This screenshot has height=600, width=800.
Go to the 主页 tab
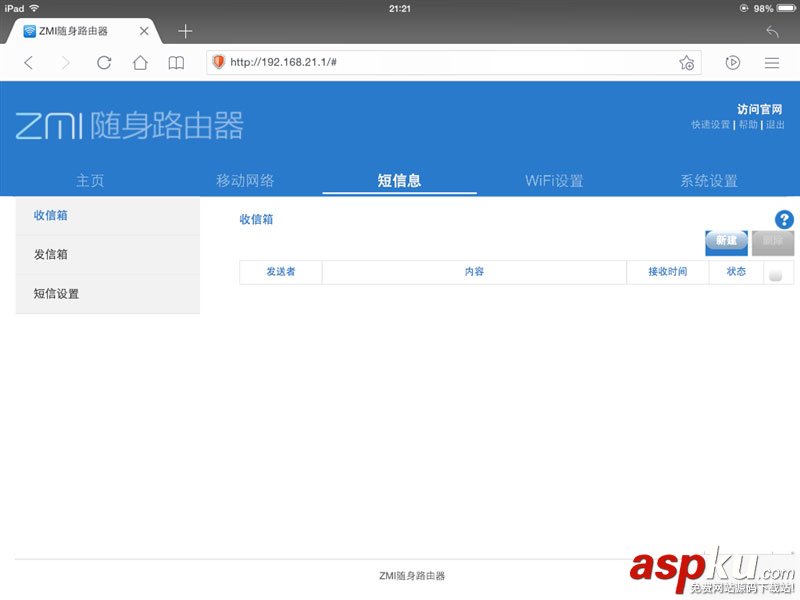coord(91,179)
